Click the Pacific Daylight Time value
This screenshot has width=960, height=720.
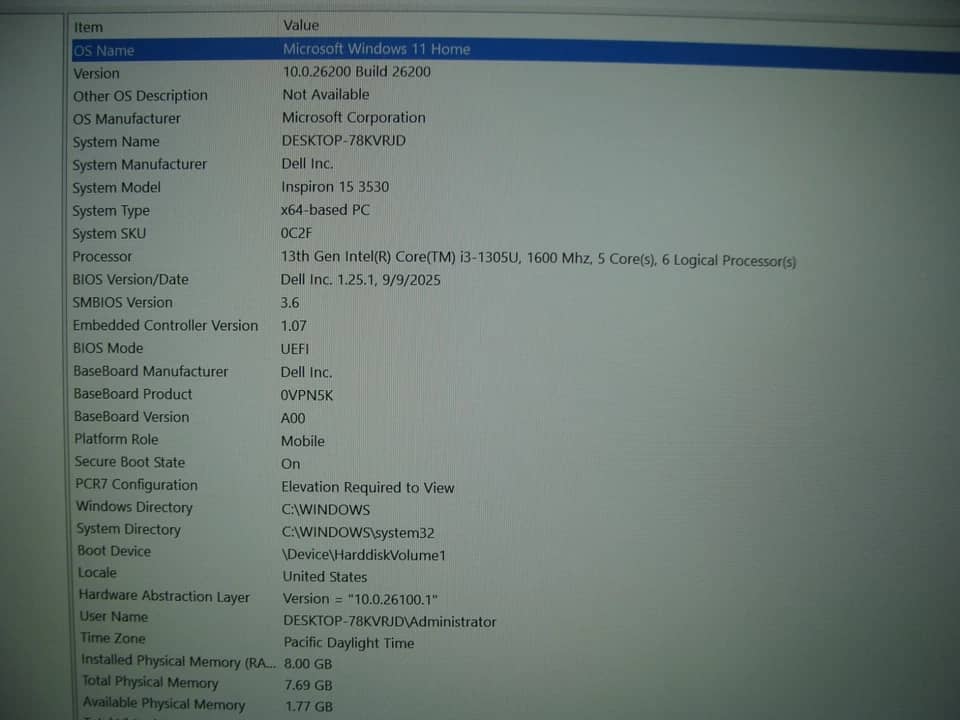[348, 643]
